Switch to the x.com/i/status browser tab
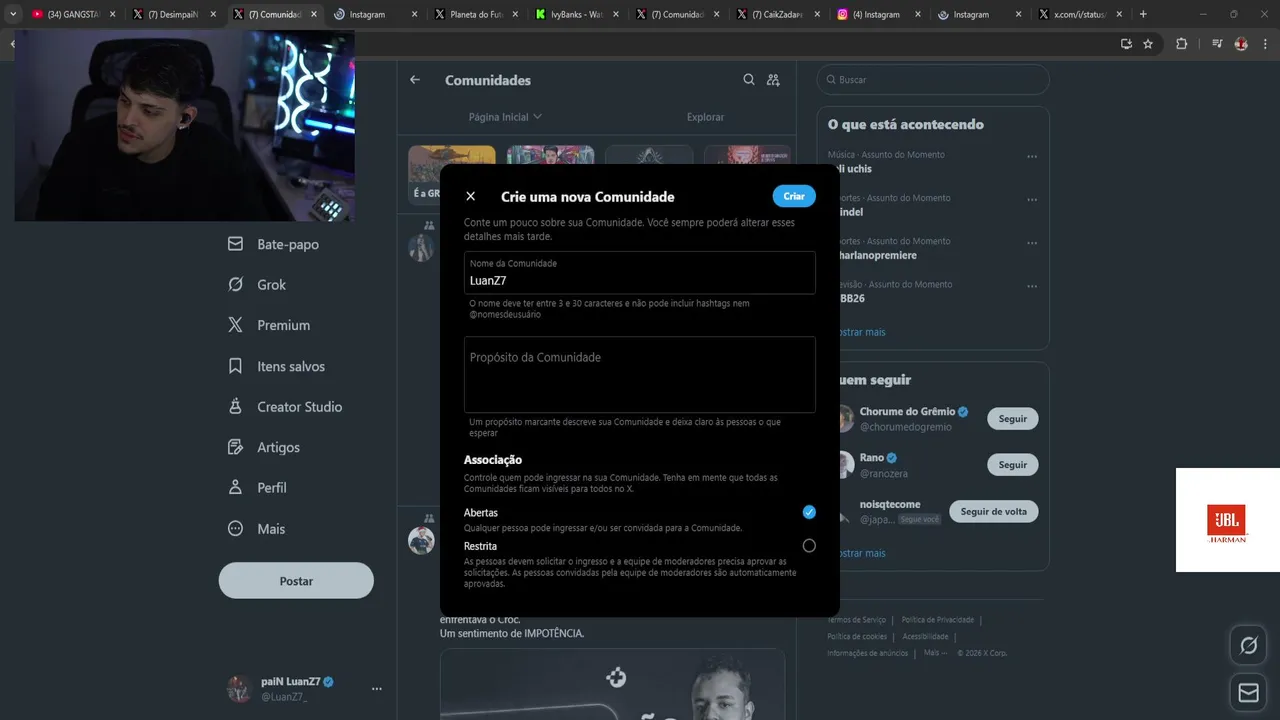Screen dimensions: 1280x720 click(x=1080, y=14)
